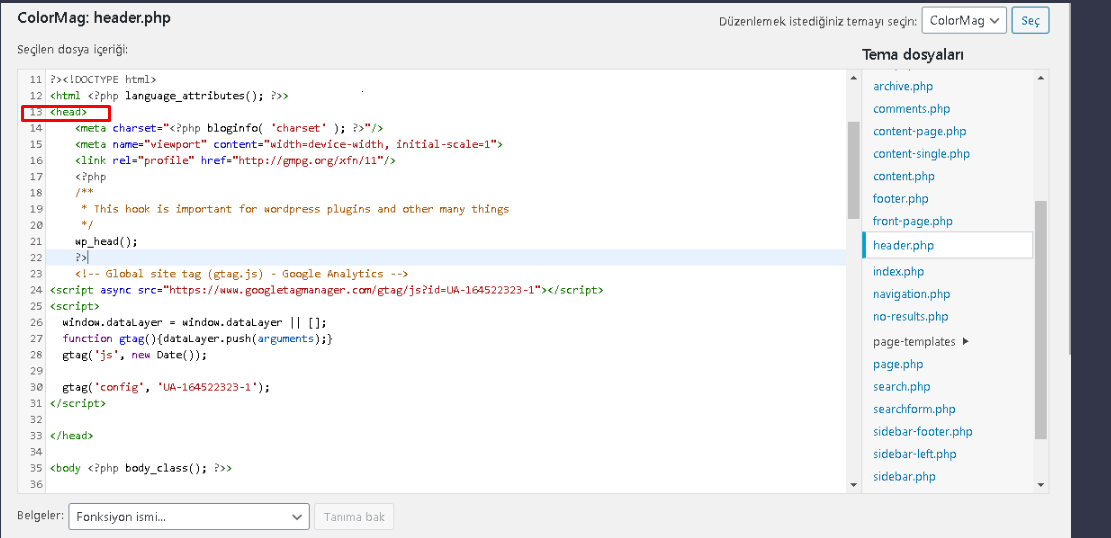
Task: Click the opening <head> tag on line 13
Action: (x=68, y=112)
